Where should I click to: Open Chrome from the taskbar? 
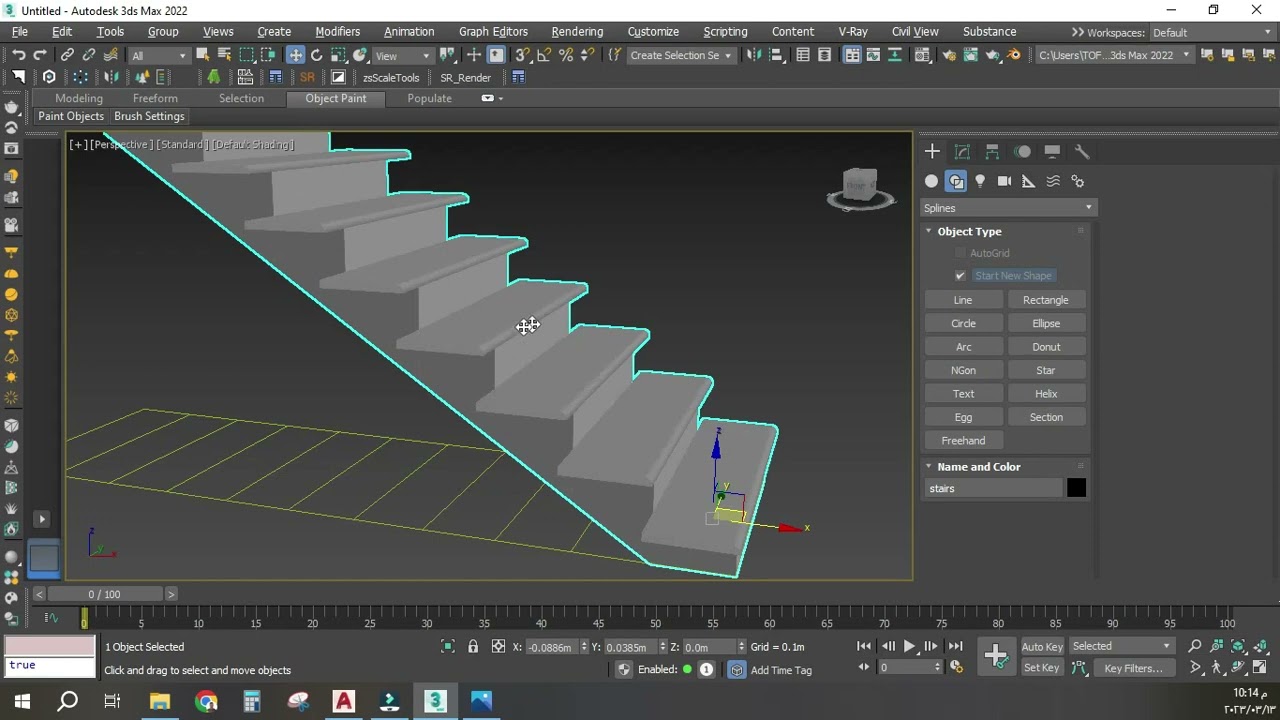[x=207, y=701]
